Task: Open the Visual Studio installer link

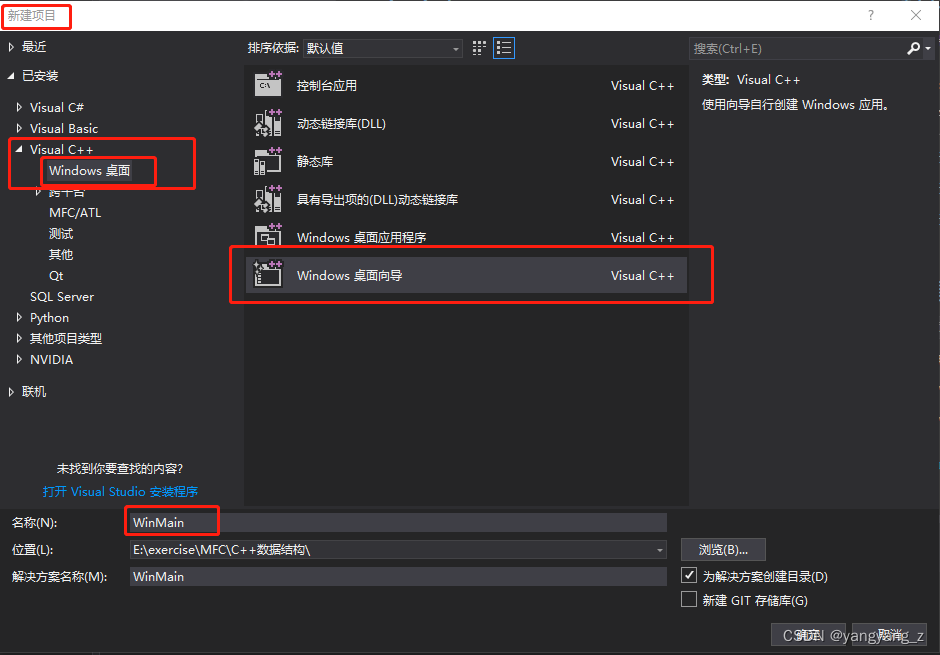Action: (x=120, y=491)
